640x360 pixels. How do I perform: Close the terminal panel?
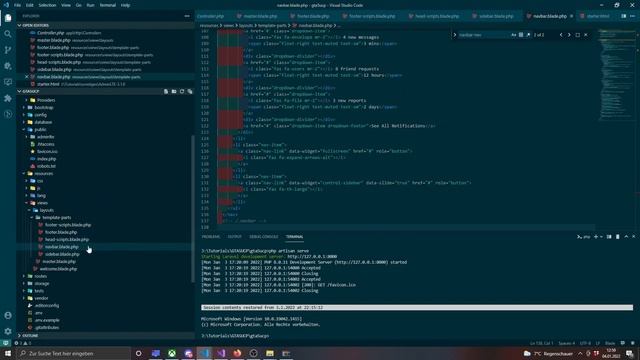click(x=634, y=237)
